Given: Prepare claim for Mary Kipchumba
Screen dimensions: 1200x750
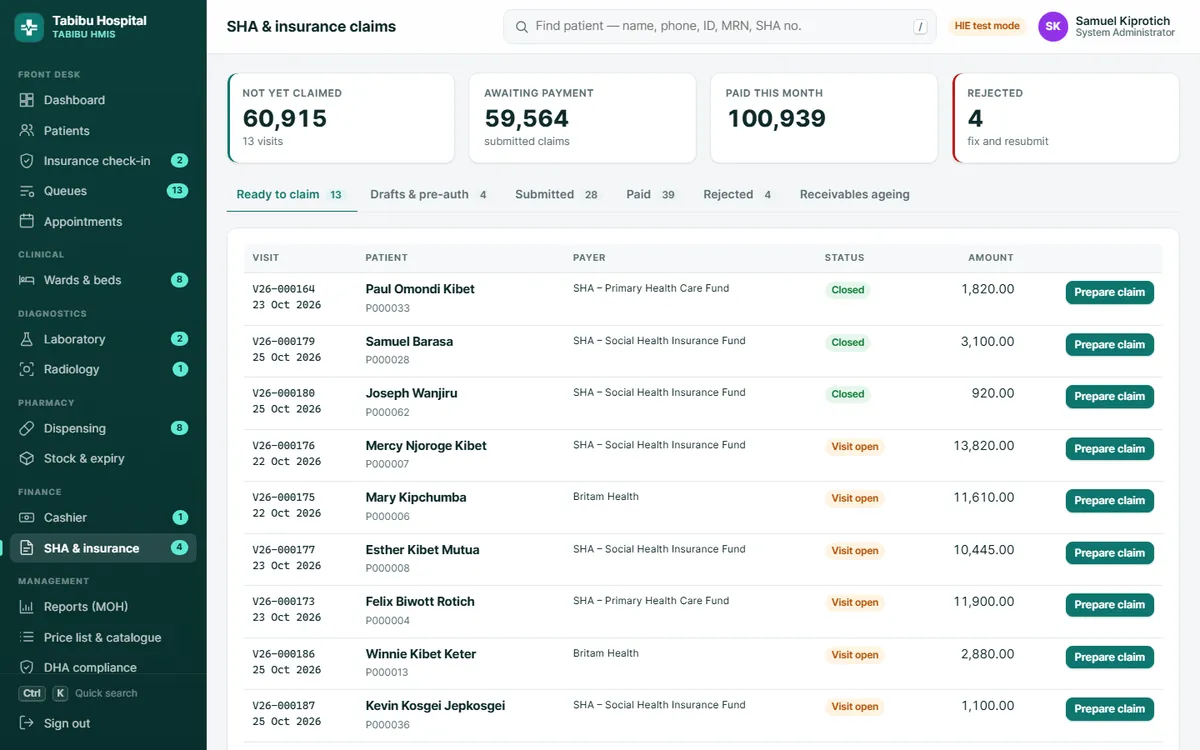Looking at the screenshot, I should (1110, 501).
